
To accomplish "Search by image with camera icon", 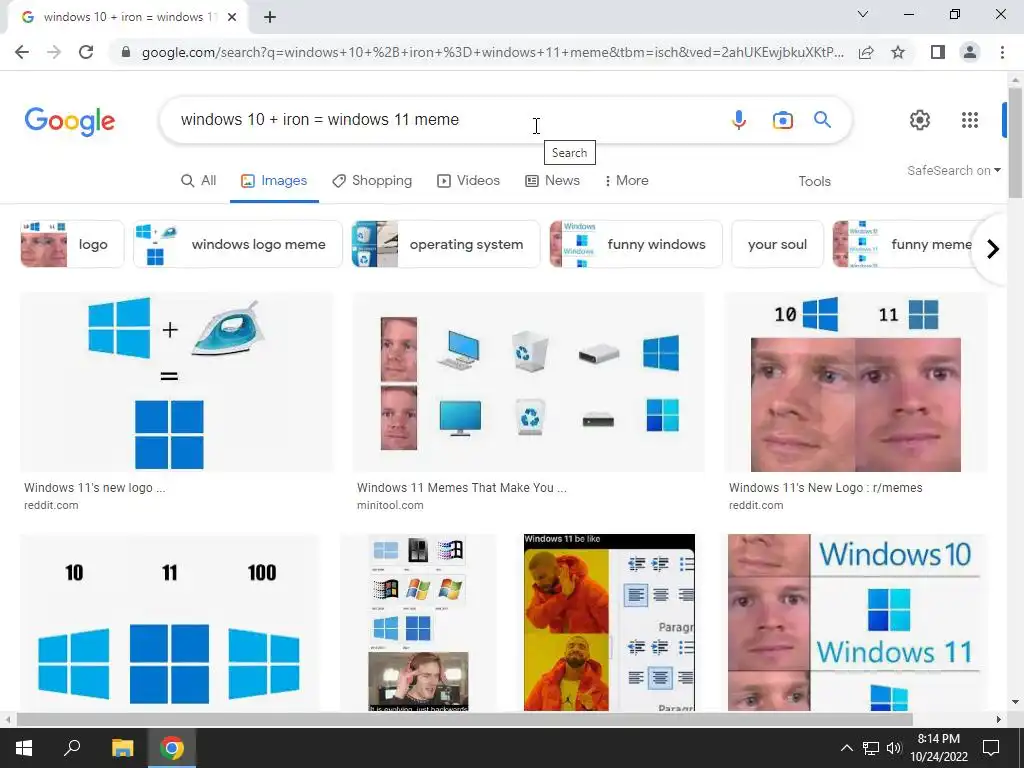I will pos(782,120).
